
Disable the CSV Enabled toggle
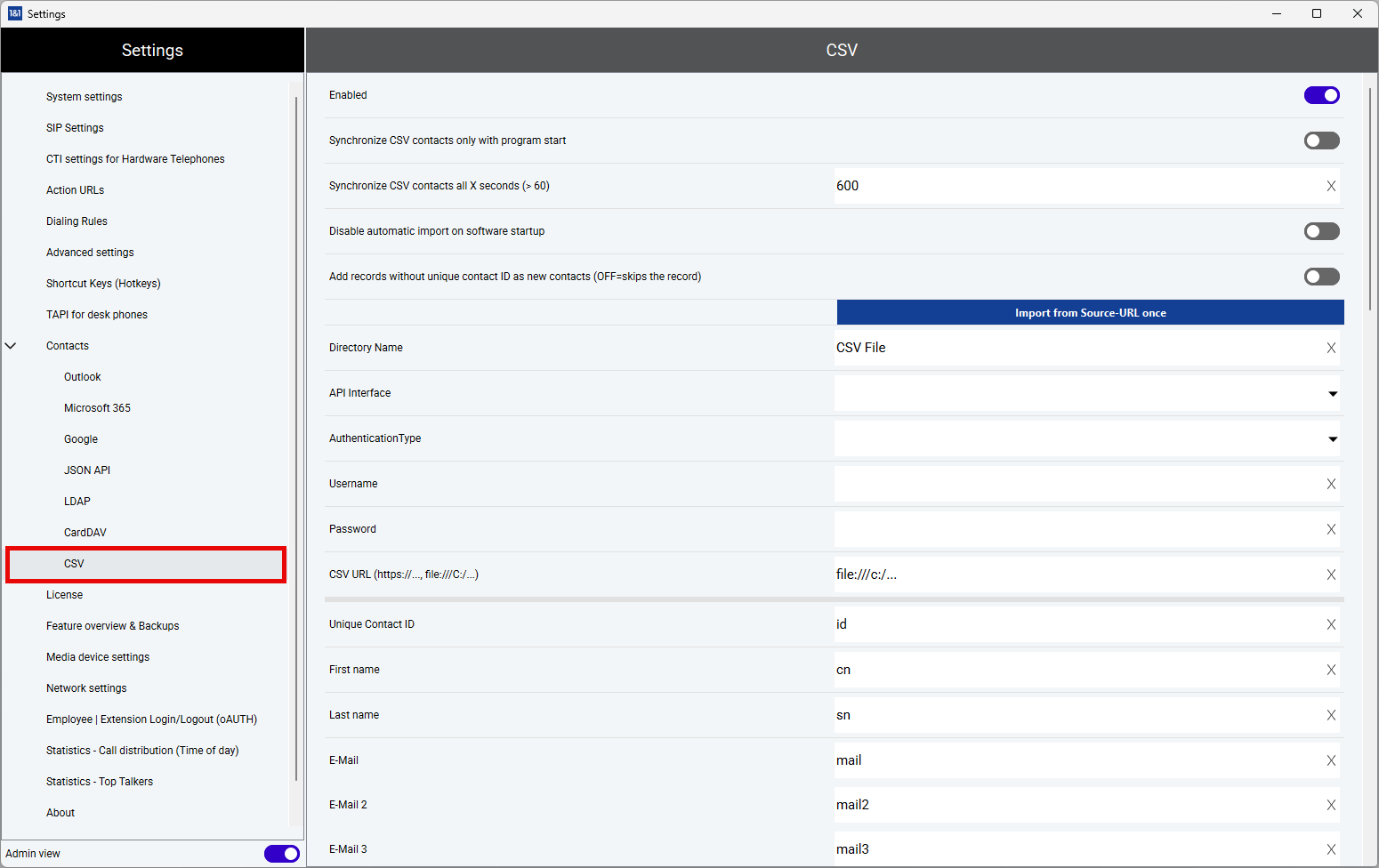pos(1321,95)
